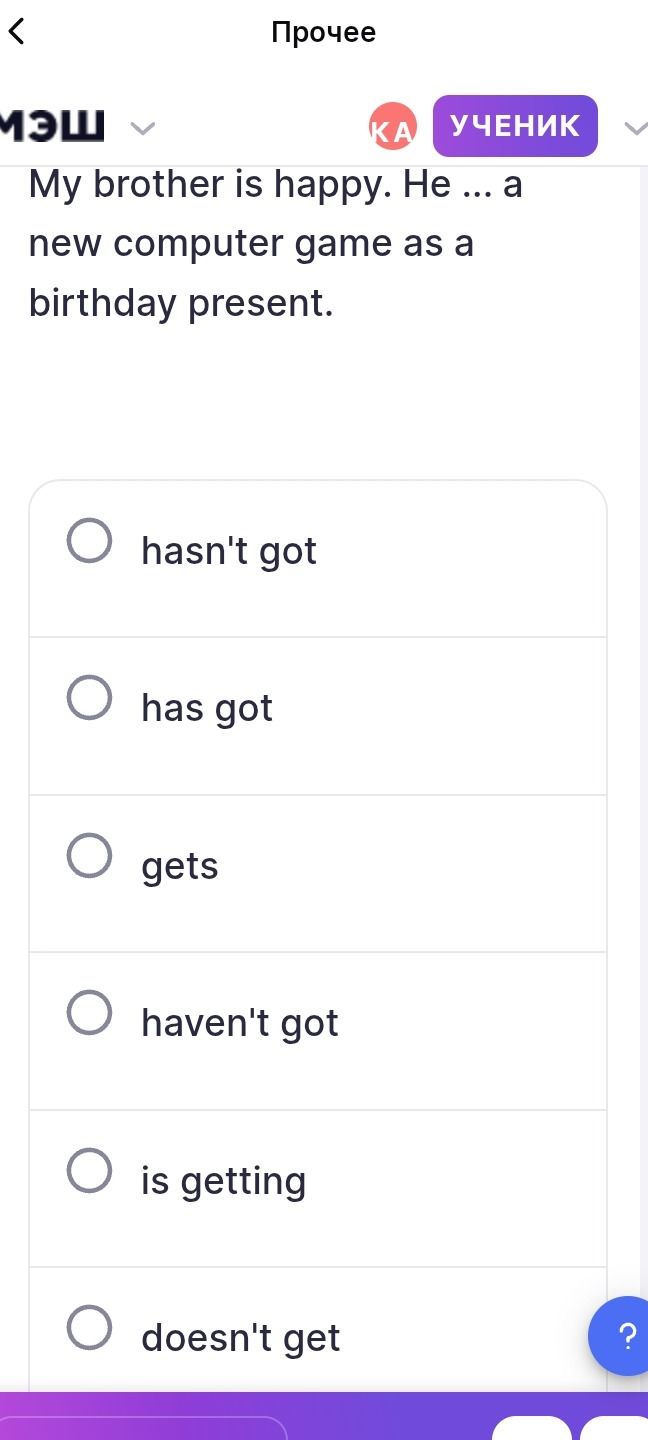This screenshot has width=648, height=1440.
Task: Open the blue help question-mark button
Action: pos(622,1335)
